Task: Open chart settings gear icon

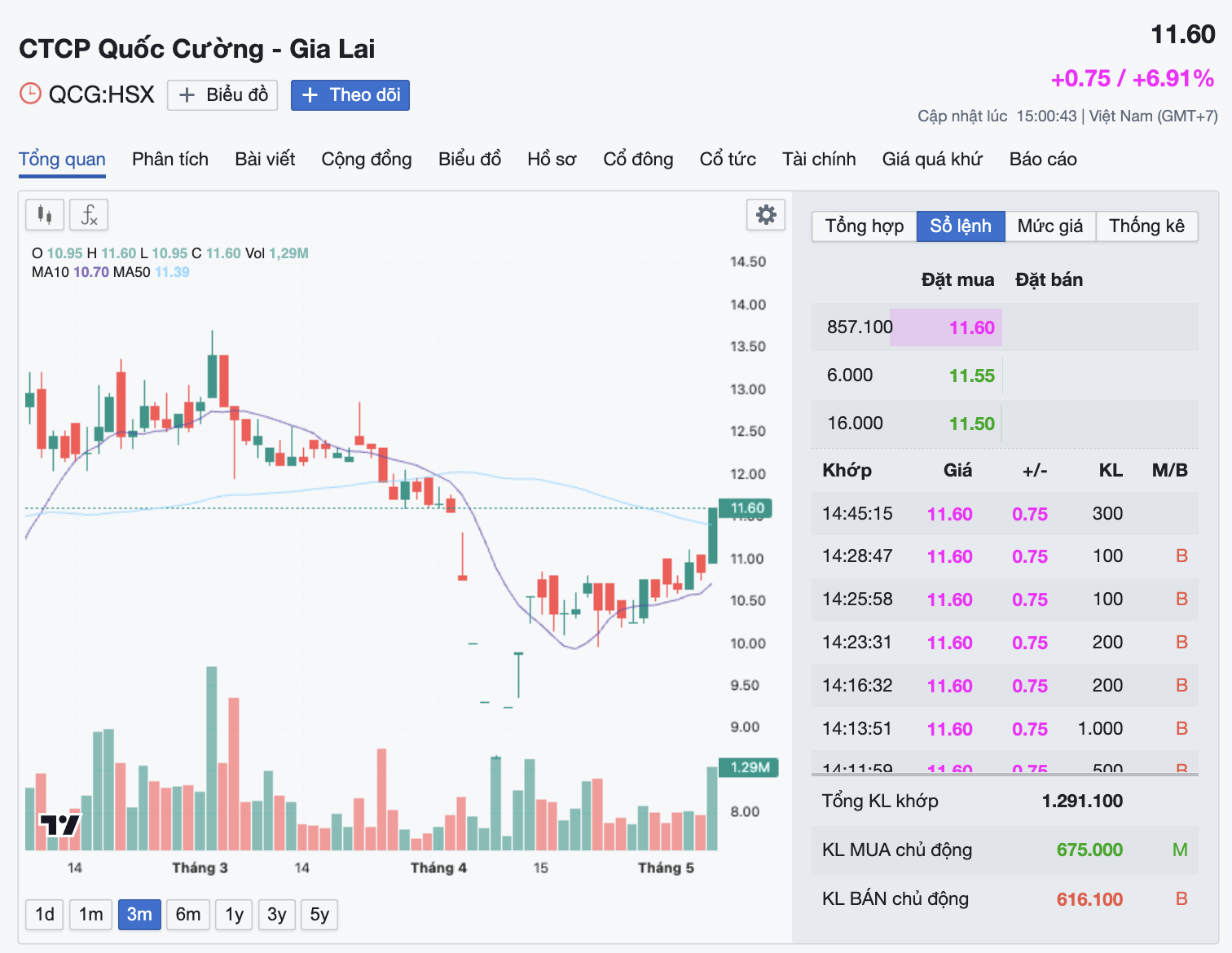Action: (766, 215)
